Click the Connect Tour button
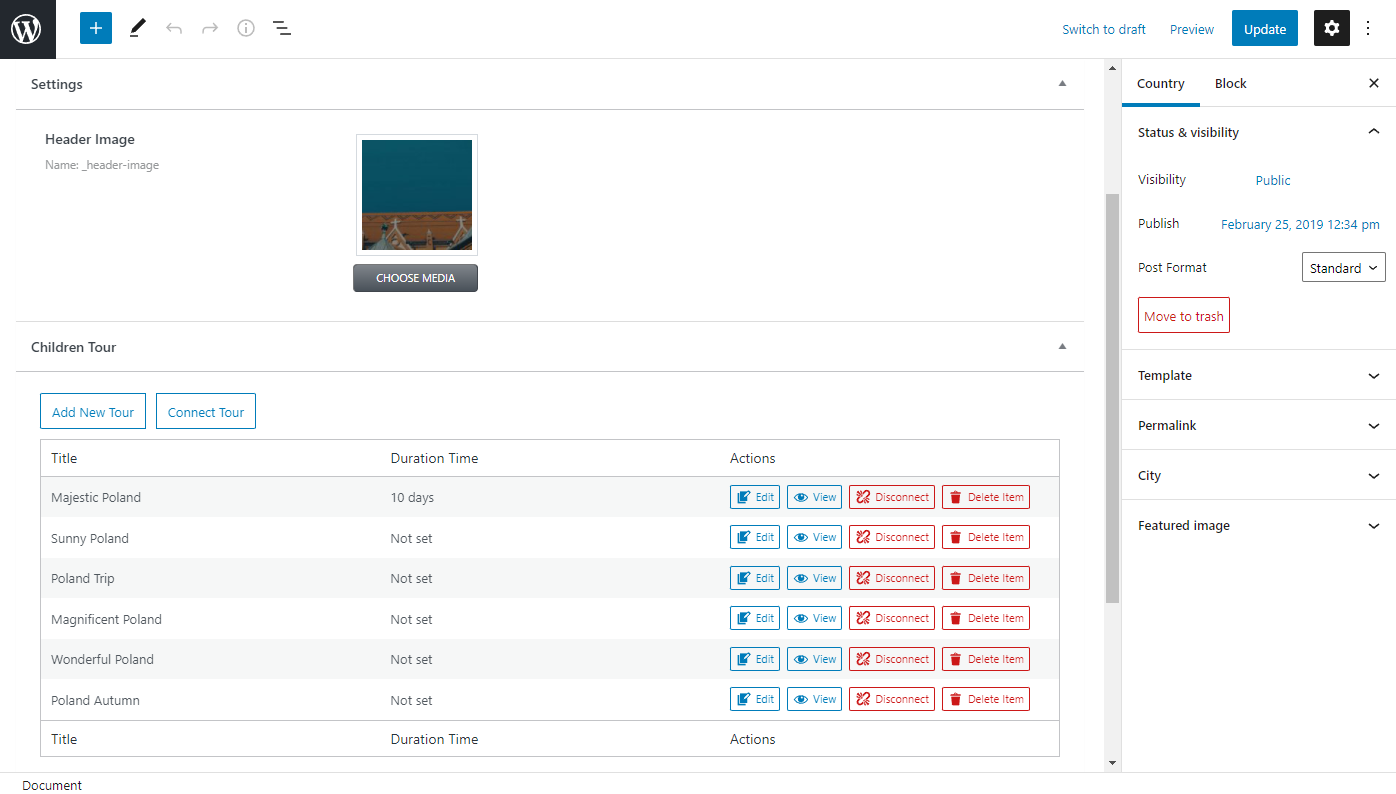1396x794 pixels. pyautogui.click(x=206, y=412)
